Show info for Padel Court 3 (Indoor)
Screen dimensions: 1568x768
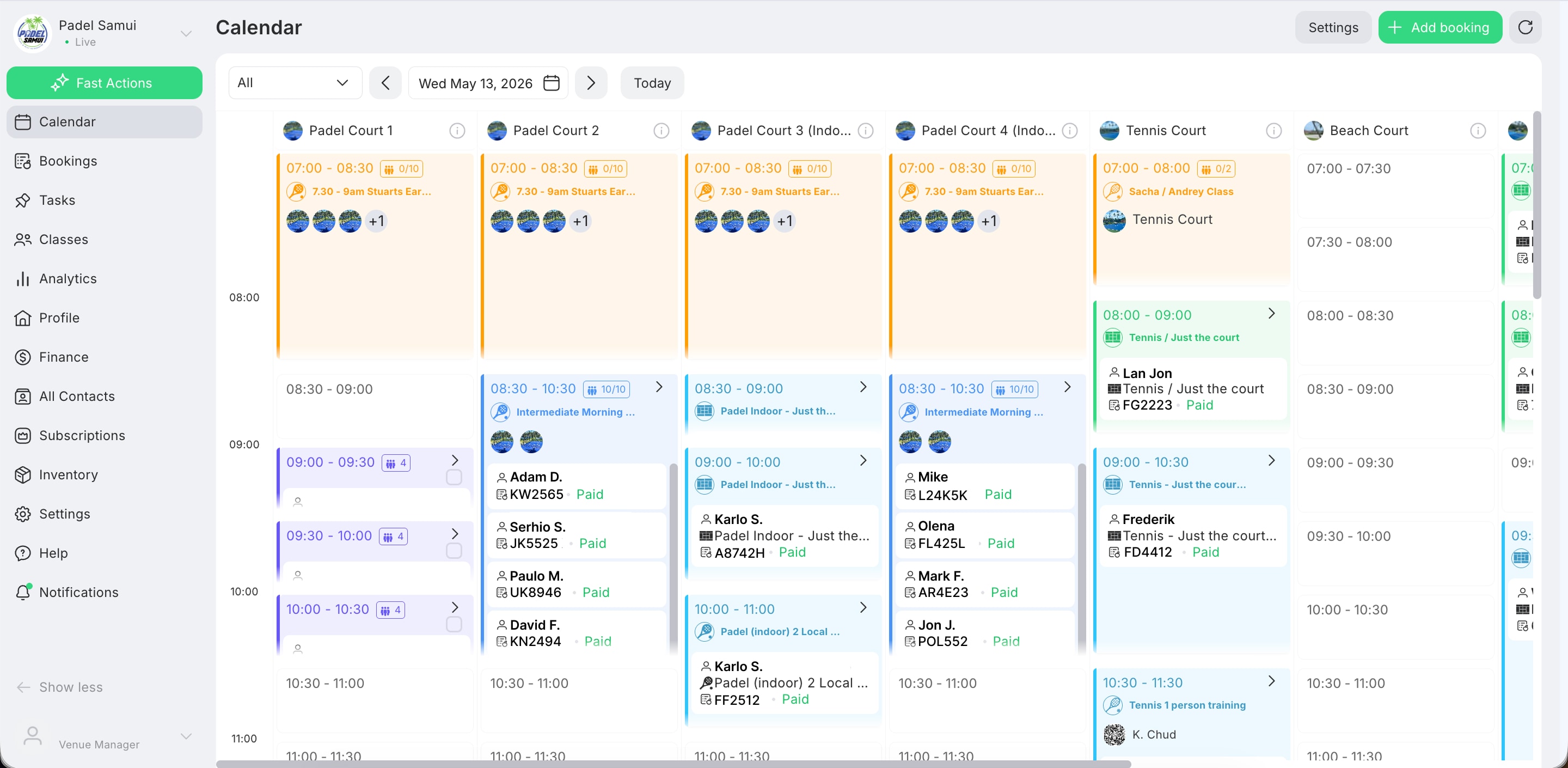pos(866,130)
